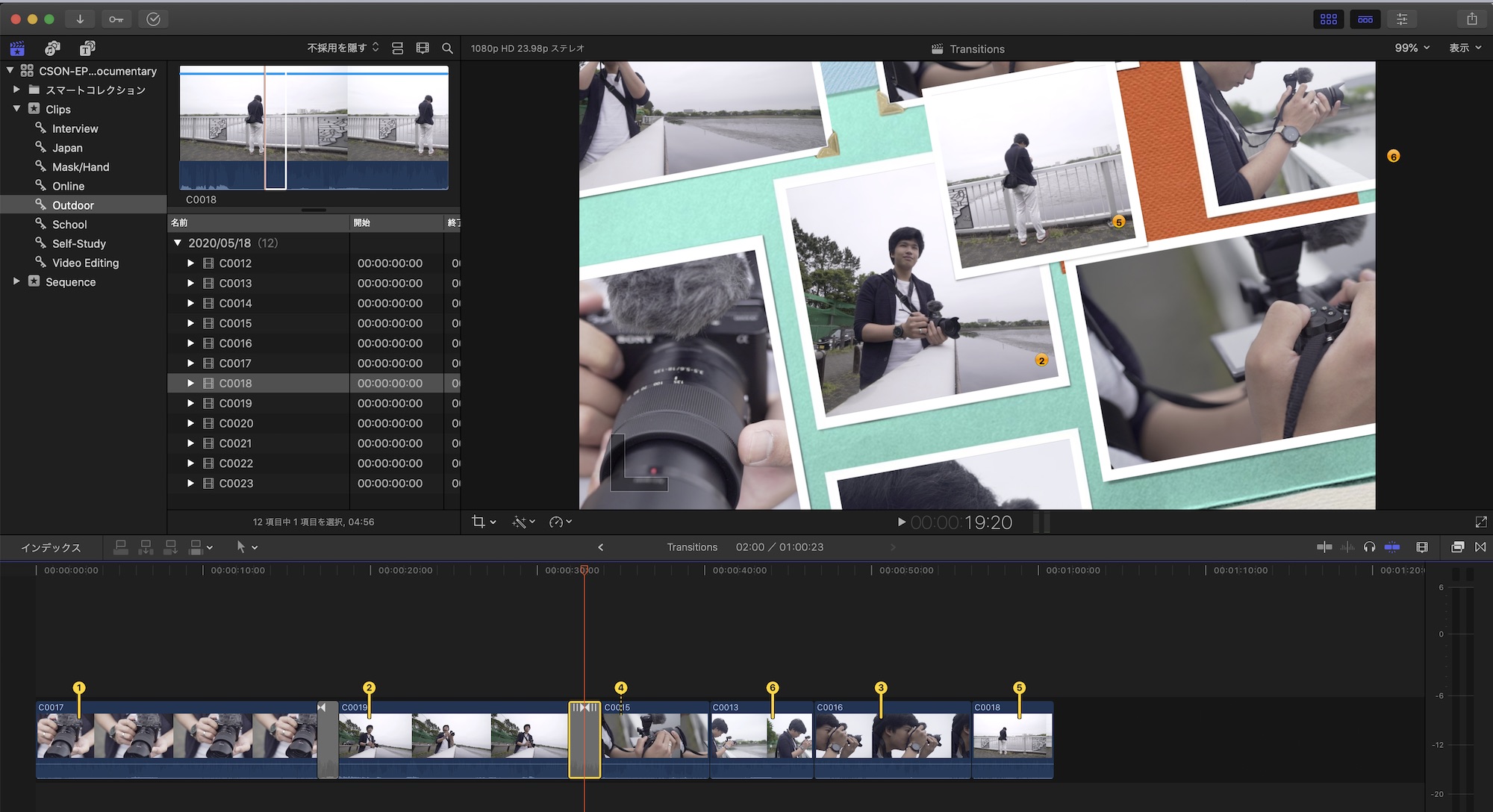
Task: Toggle timeline snapping
Action: point(1392,547)
